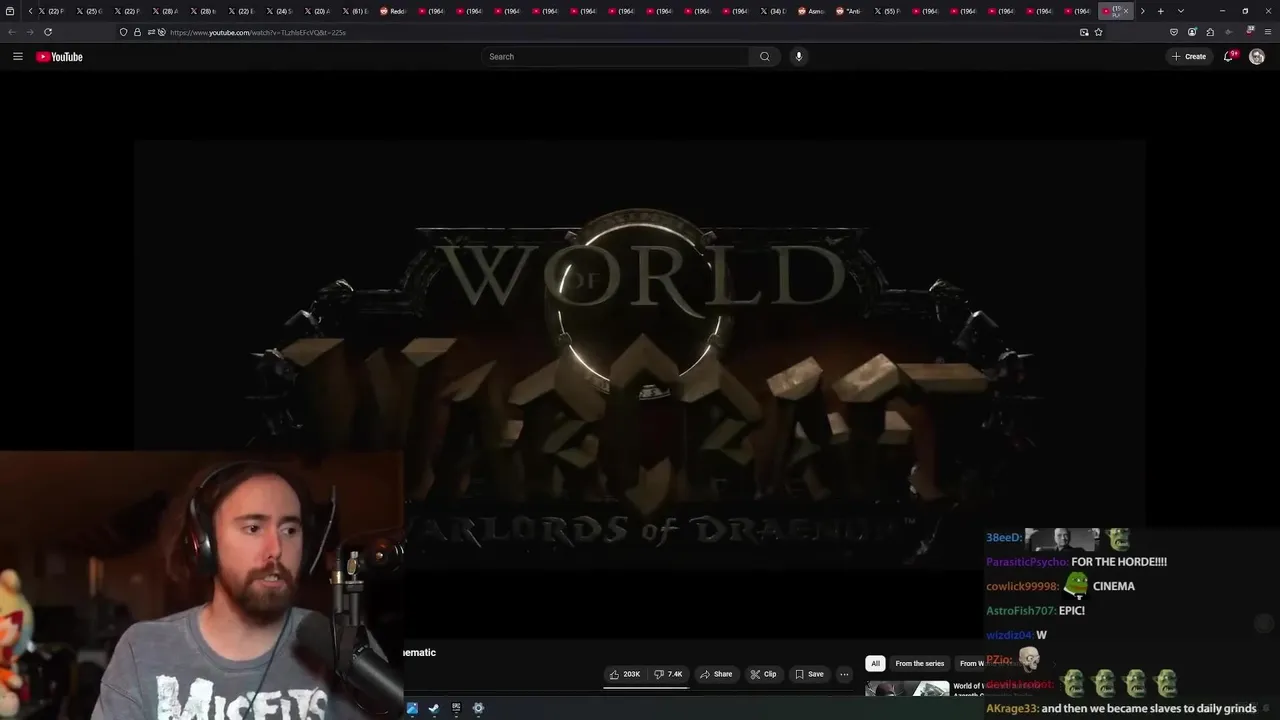Open the Epic Games taskbar icon
1280x720 pixels.
click(x=456, y=708)
